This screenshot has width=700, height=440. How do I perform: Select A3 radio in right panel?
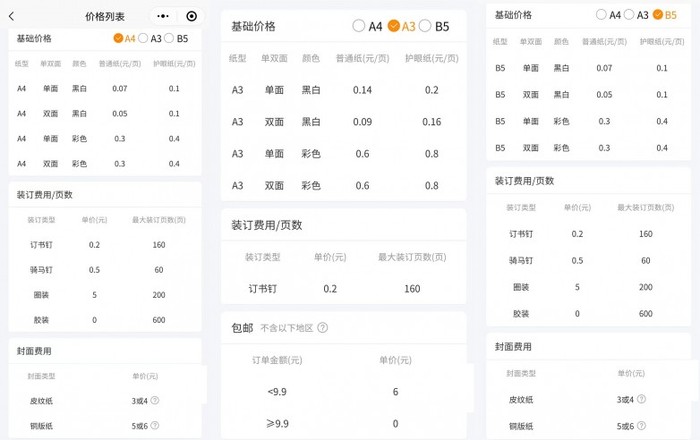[629, 15]
